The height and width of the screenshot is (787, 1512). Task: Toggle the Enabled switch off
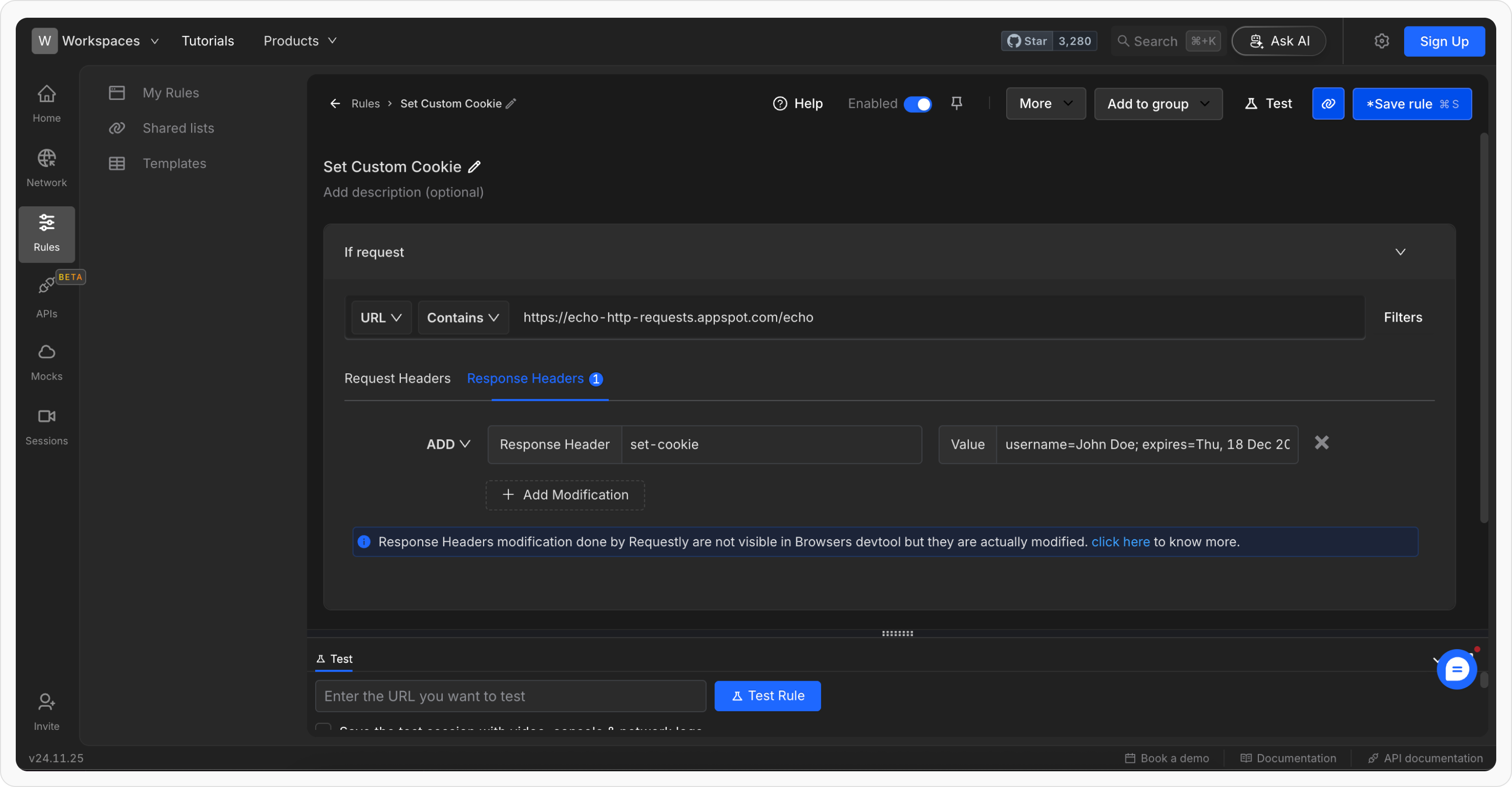pos(918,104)
